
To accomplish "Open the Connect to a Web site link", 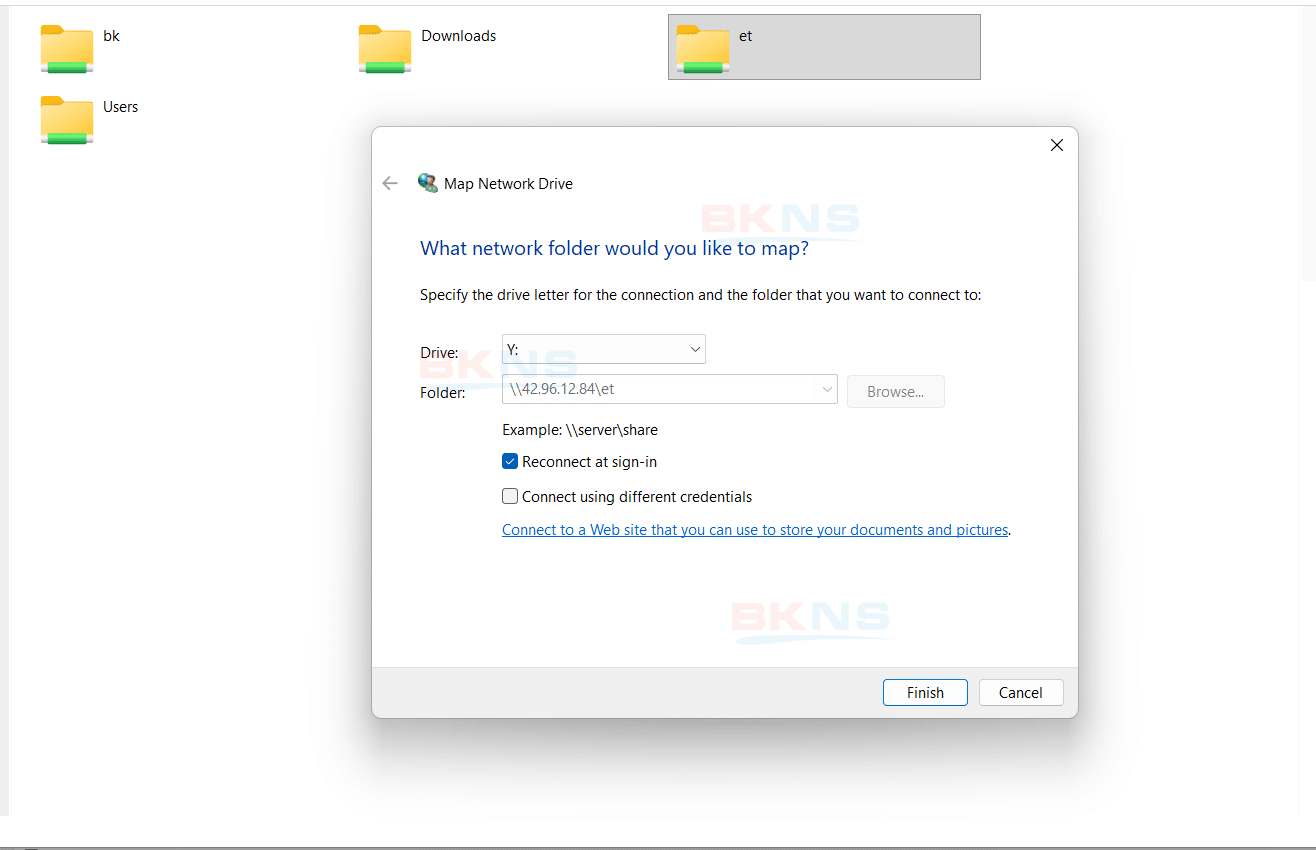I will 754,530.
